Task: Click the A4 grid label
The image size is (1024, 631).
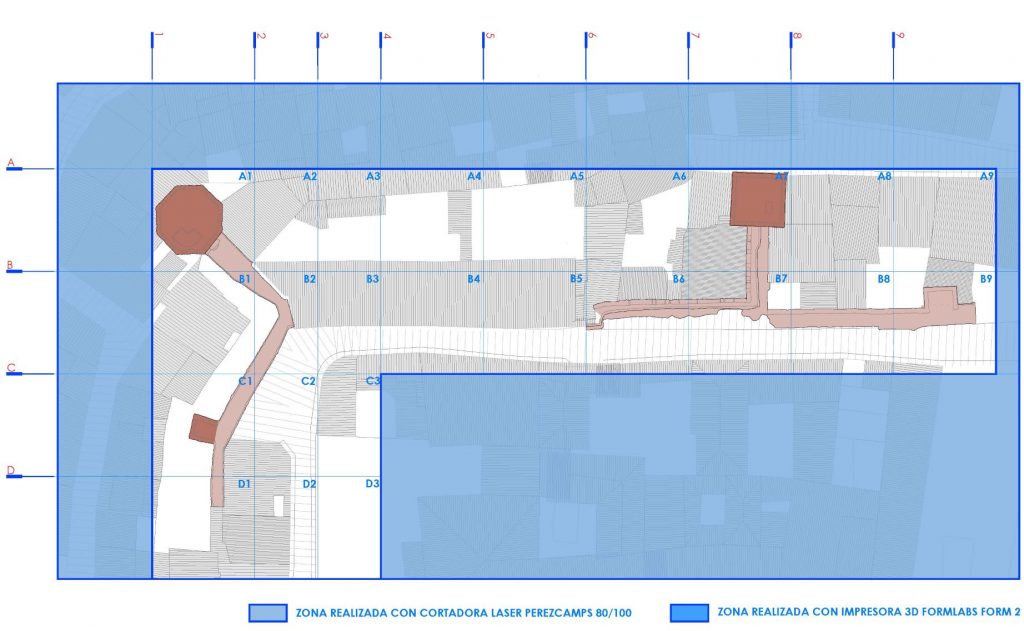Action: click(x=474, y=177)
